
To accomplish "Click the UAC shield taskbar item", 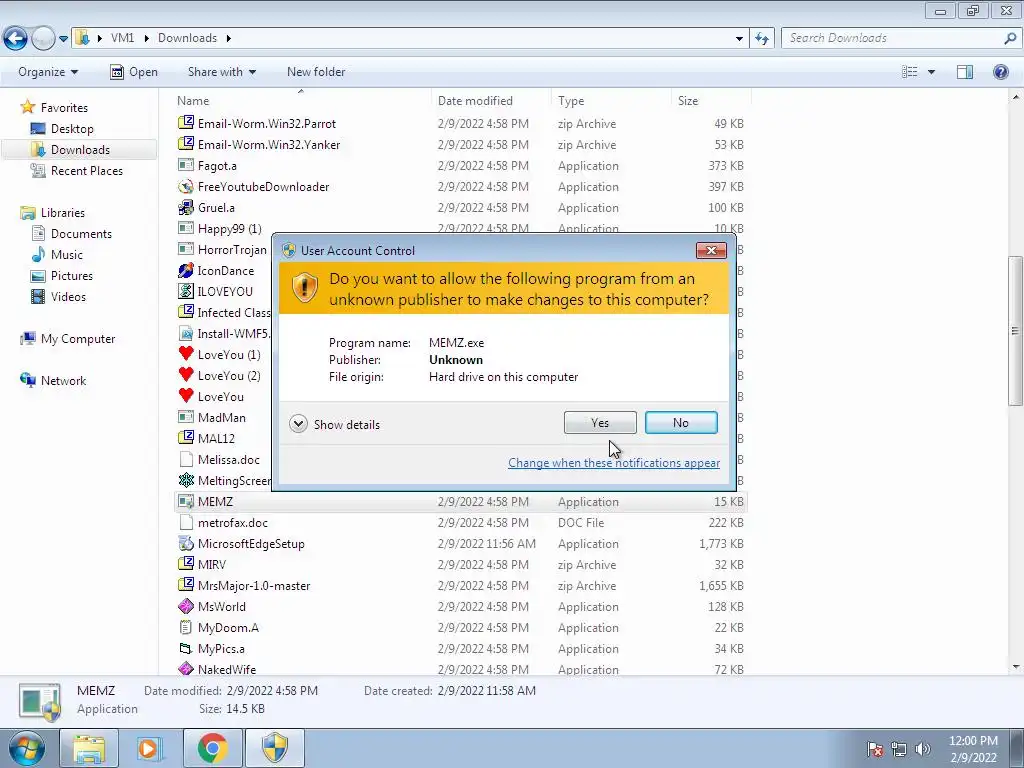I will 274,748.
